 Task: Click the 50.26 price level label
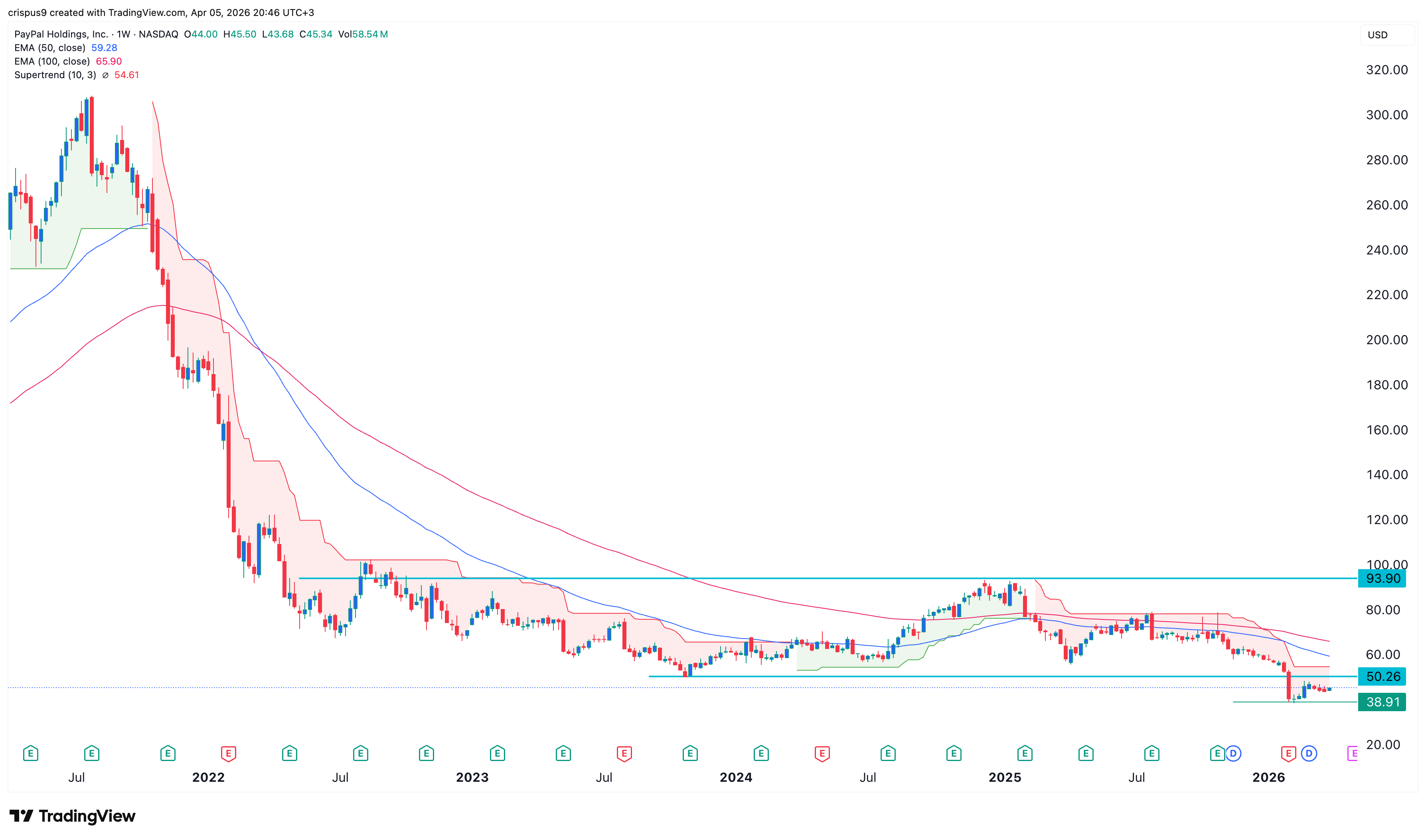point(1382,676)
